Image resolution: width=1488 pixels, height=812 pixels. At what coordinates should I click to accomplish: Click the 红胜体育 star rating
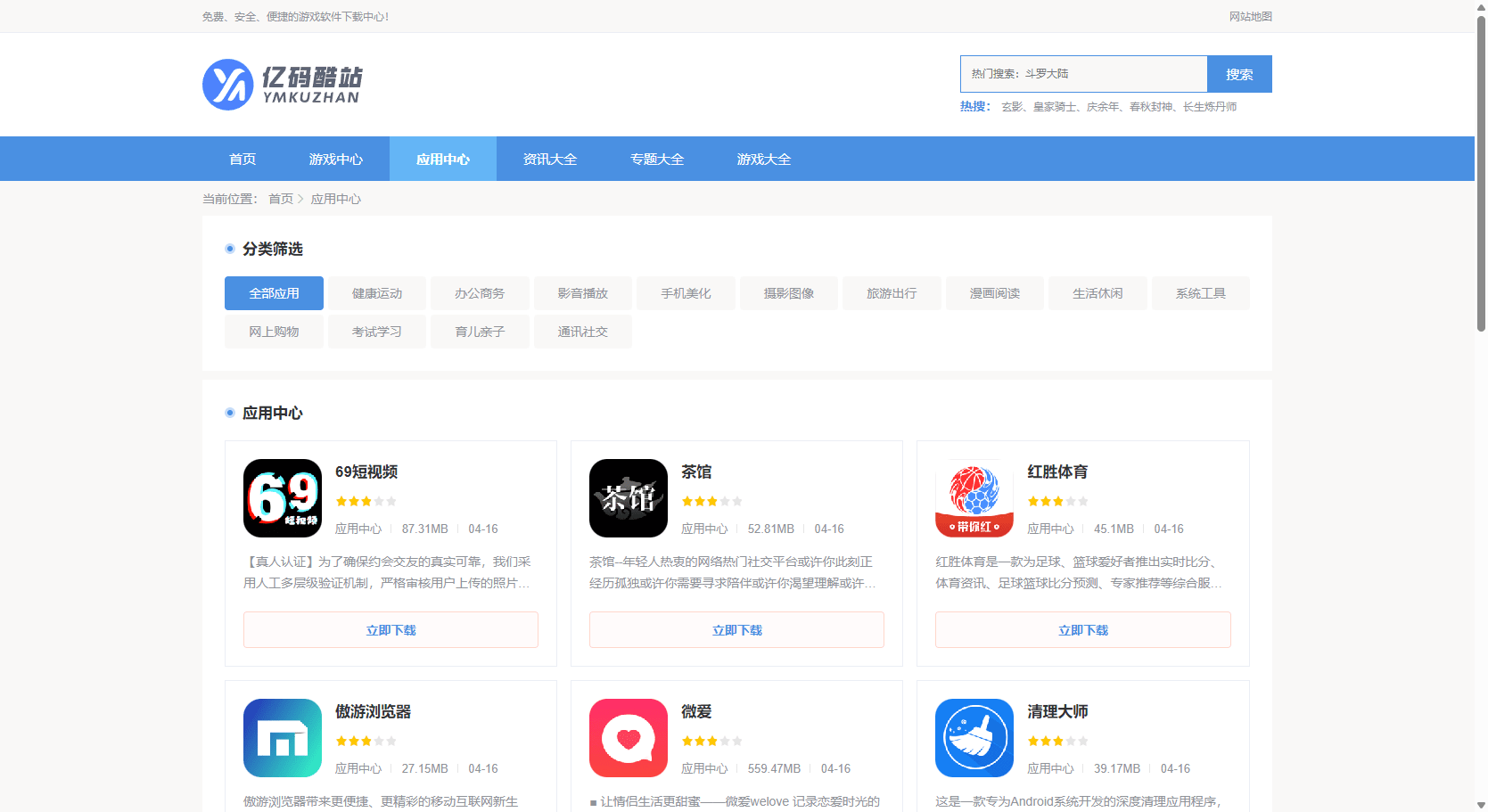1057,501
